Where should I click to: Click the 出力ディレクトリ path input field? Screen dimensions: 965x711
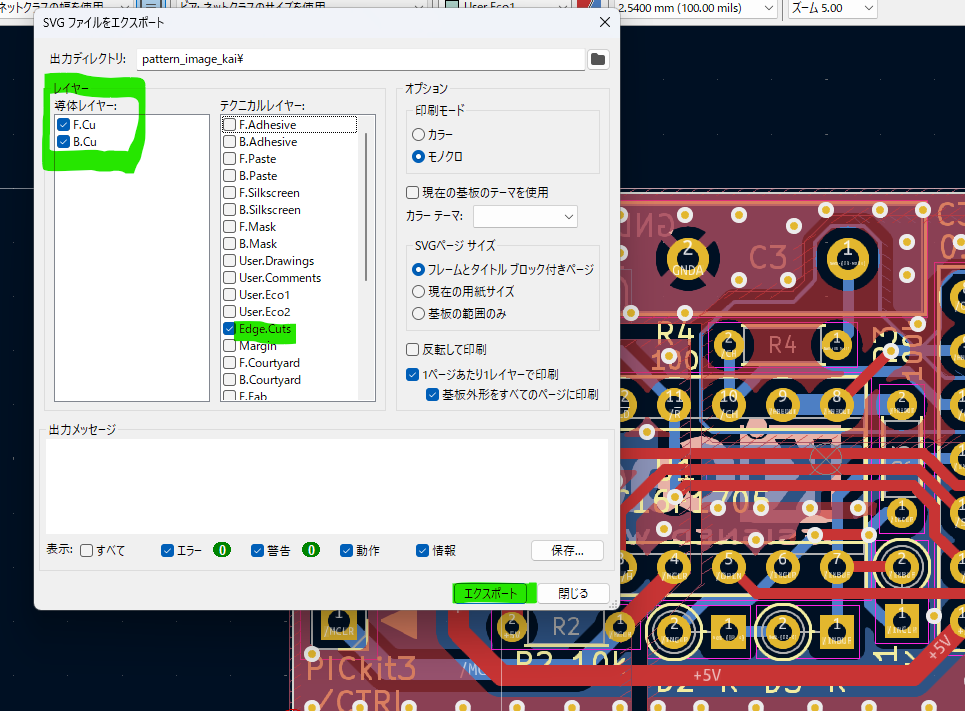point(360,59)
